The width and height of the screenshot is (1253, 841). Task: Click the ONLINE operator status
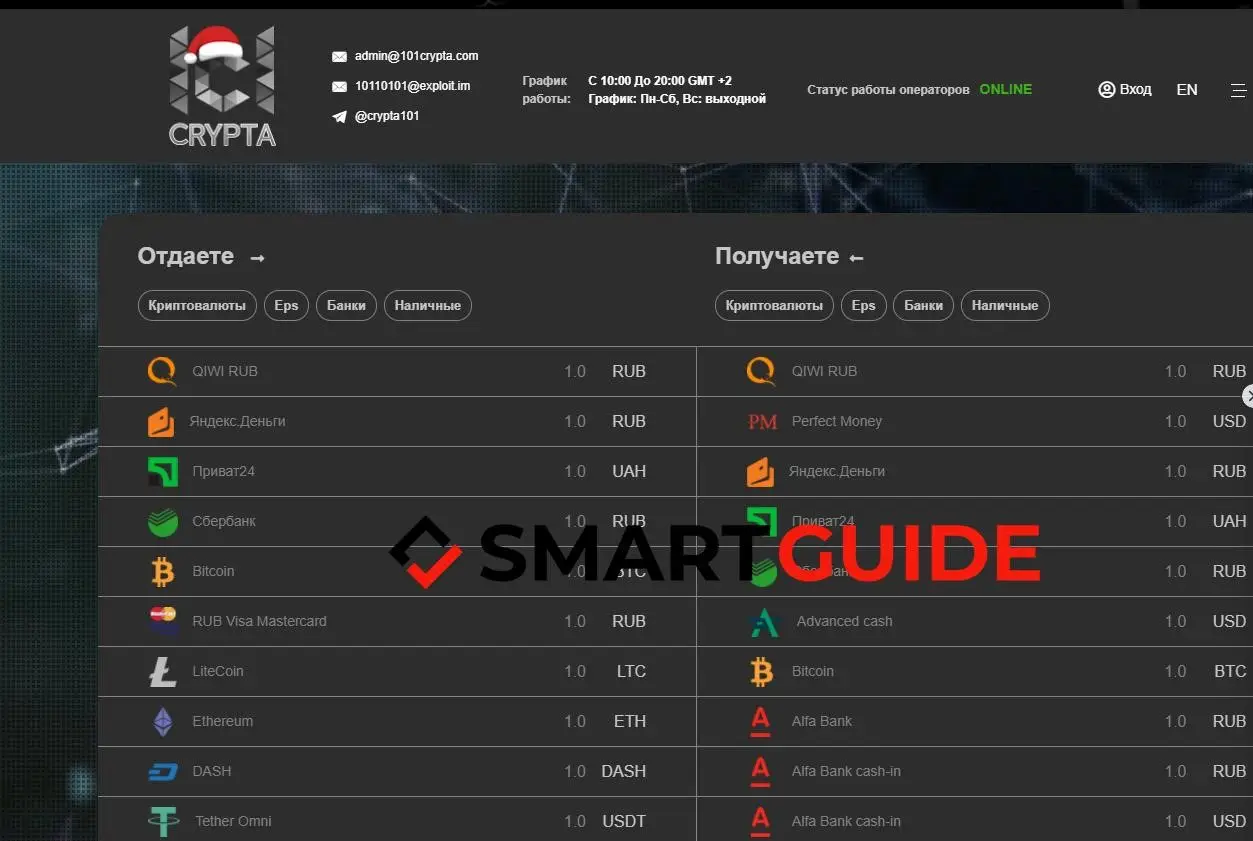click(1006, 89)
